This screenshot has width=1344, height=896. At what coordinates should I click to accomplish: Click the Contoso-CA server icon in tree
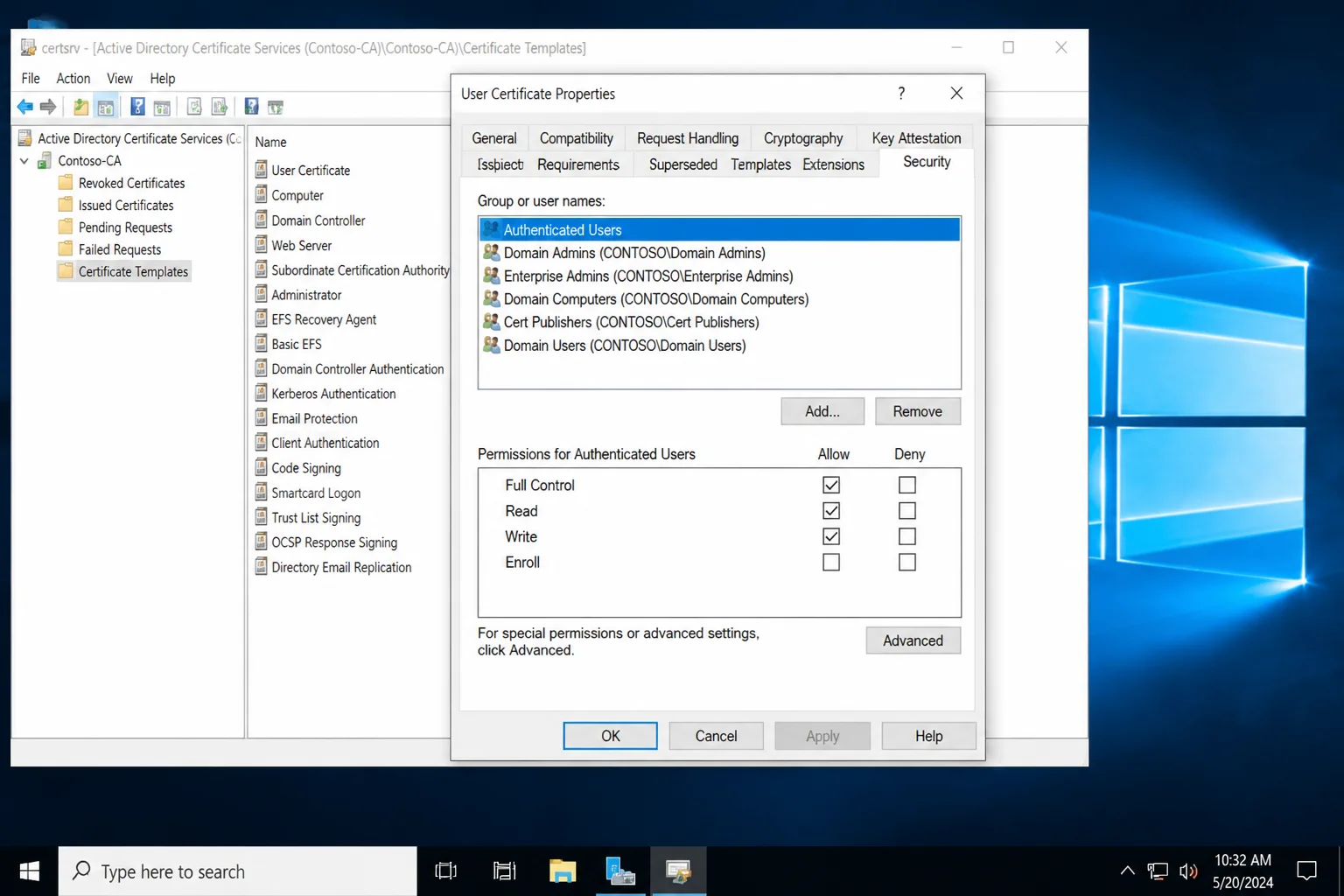tap(44, 161)
